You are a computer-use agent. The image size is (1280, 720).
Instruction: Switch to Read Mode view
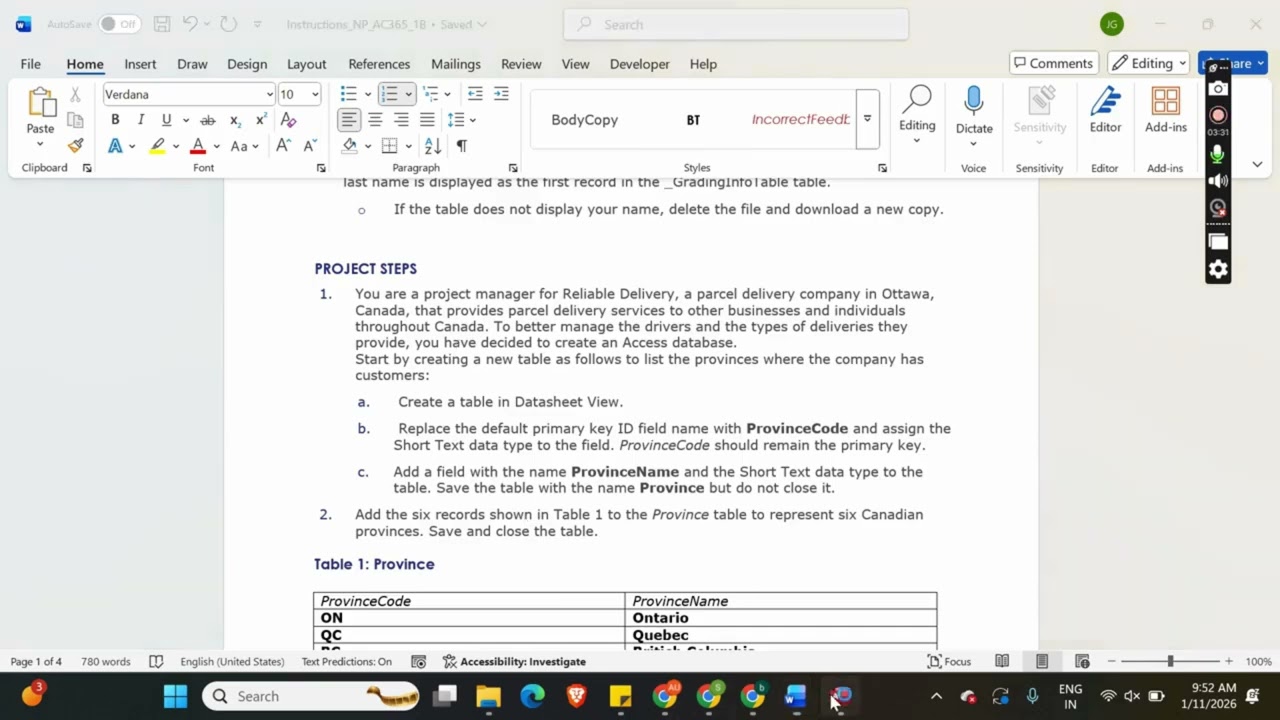1002,662
